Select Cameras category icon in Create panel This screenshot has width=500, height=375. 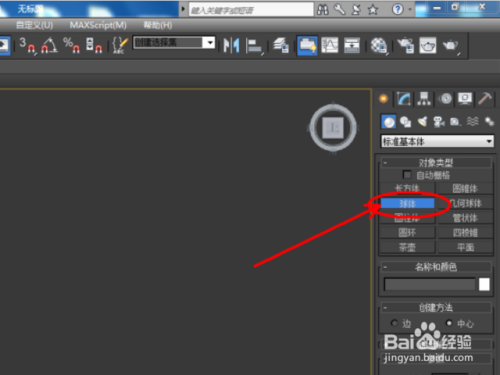pos(439,122)
